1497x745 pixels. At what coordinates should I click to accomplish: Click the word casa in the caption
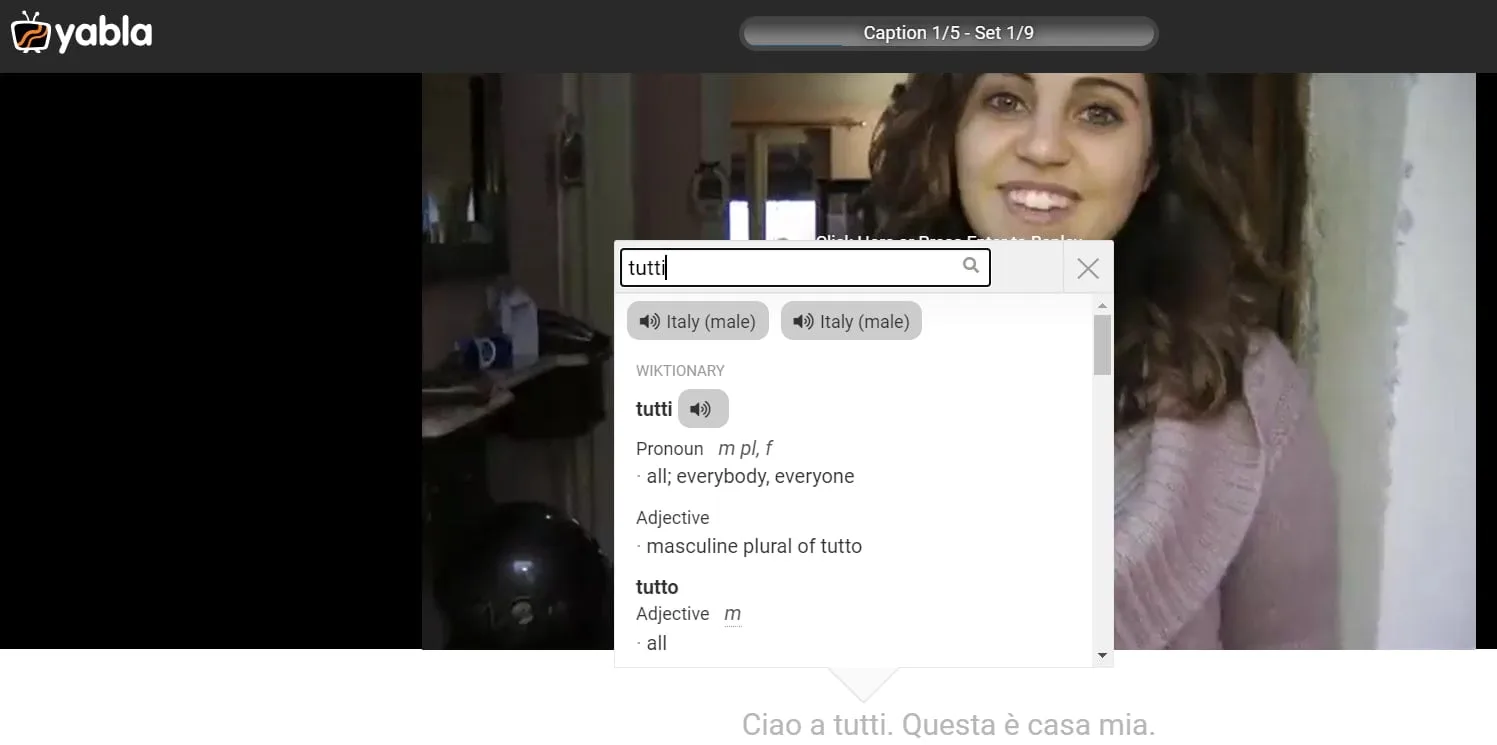coord(1055,725)
